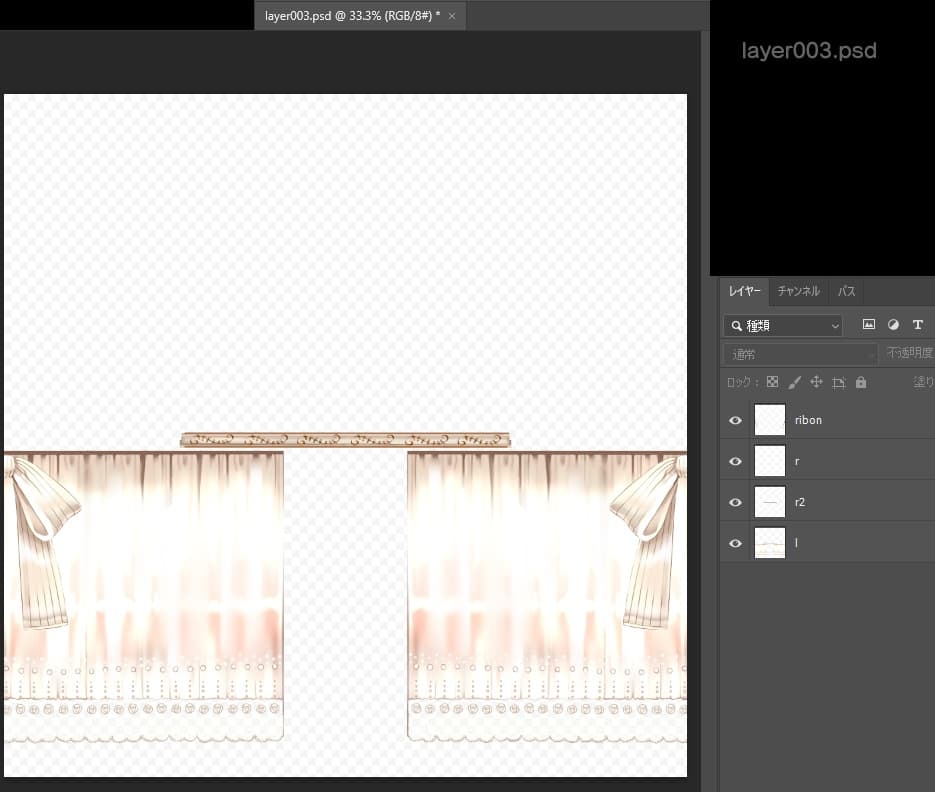Select the ribon layer thumbnail
This screenshot has height=792, width=935.
(x=770, y=420)
